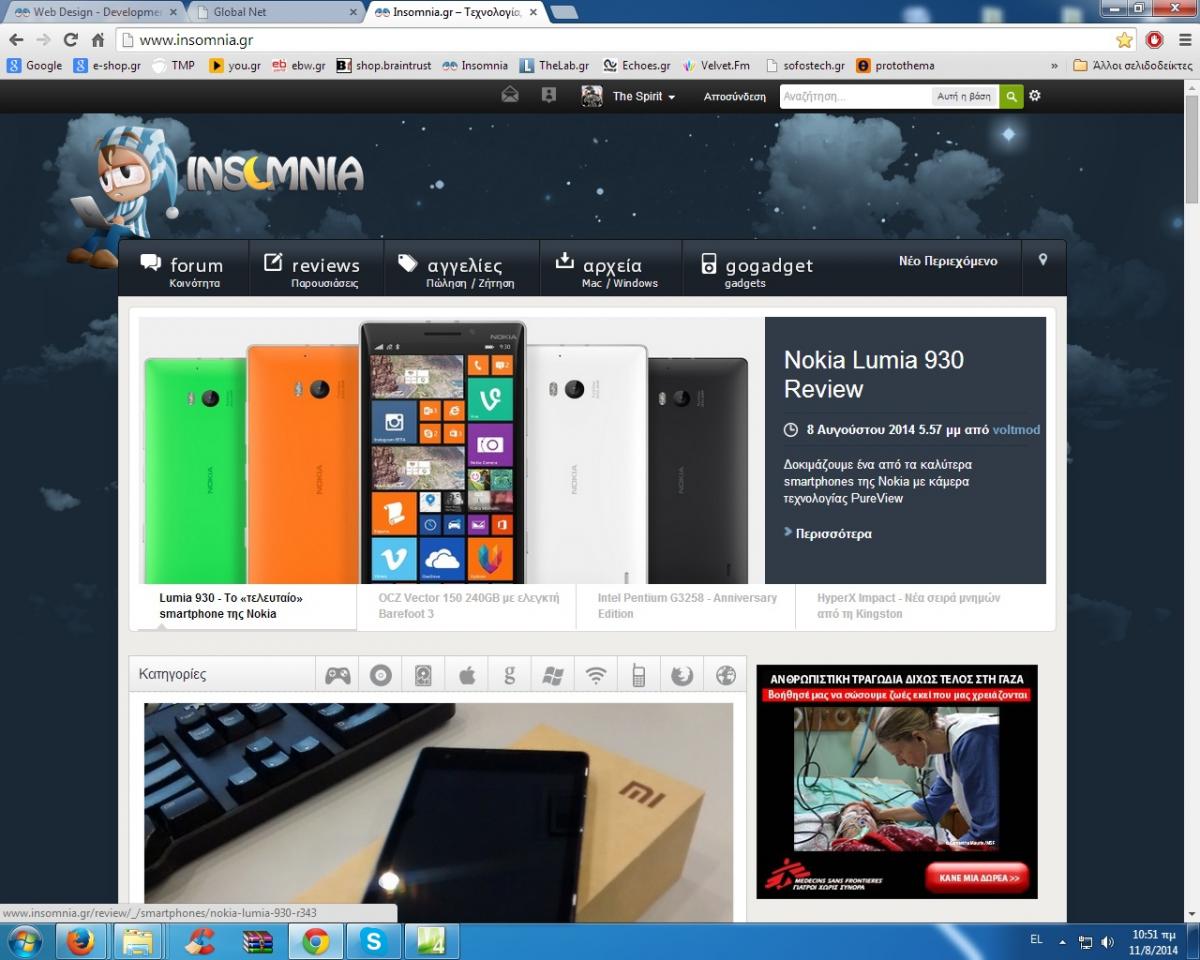Image resolution: width=1200 pixels, height=960 pixels.
Task: Select the Lumia 930 «τελευταίο» smartphone slide tab
Action: tap(247, 606)
